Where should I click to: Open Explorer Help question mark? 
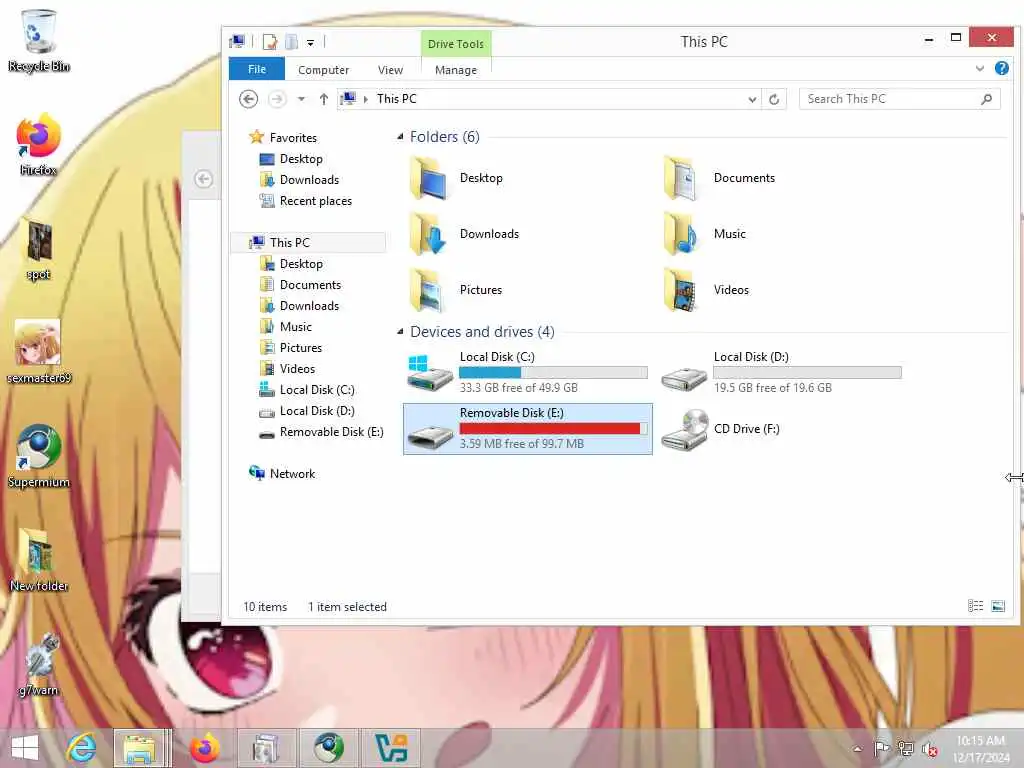pos(1002,68)
